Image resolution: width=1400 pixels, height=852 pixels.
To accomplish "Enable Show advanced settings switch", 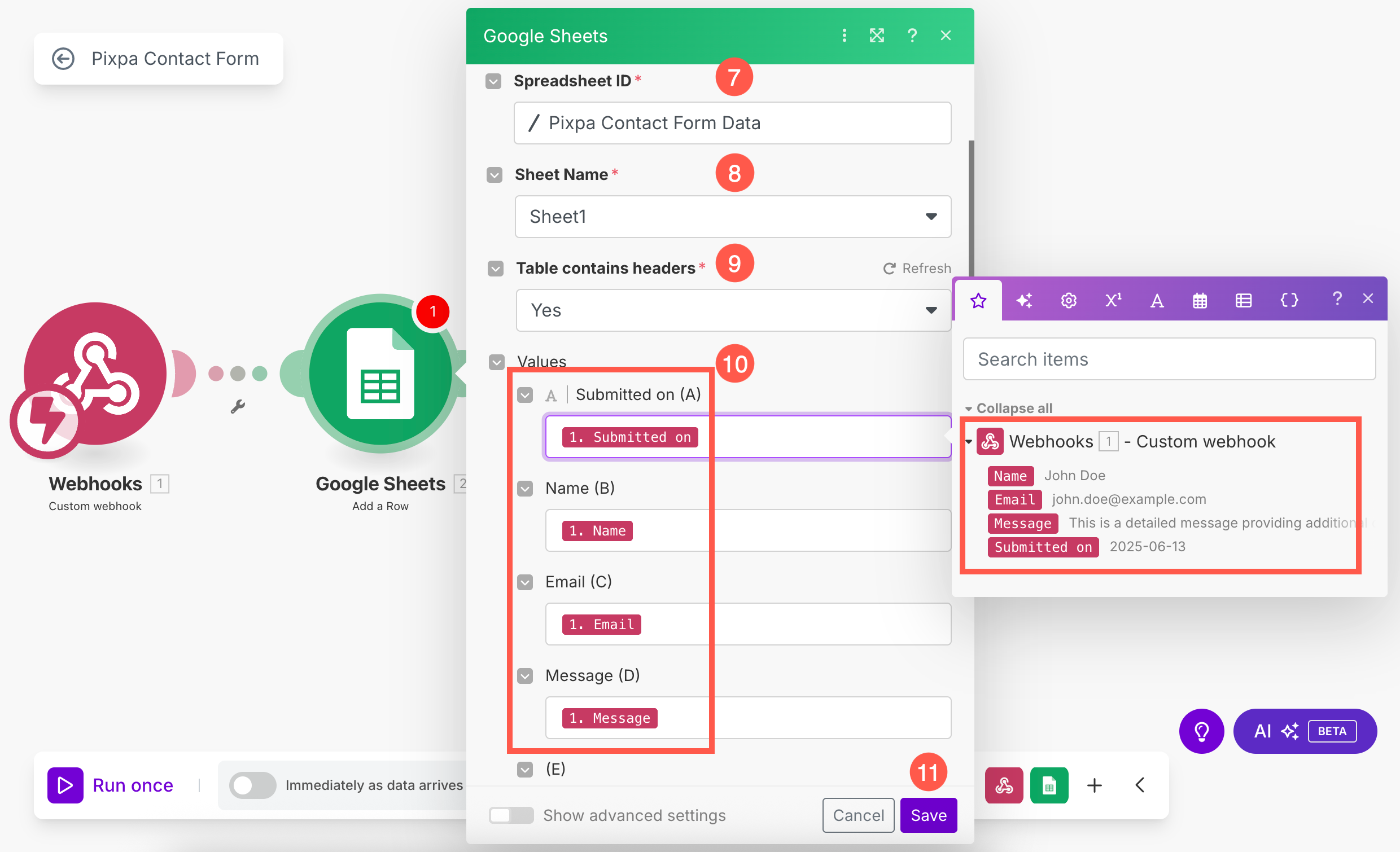I will pos(511,815).
